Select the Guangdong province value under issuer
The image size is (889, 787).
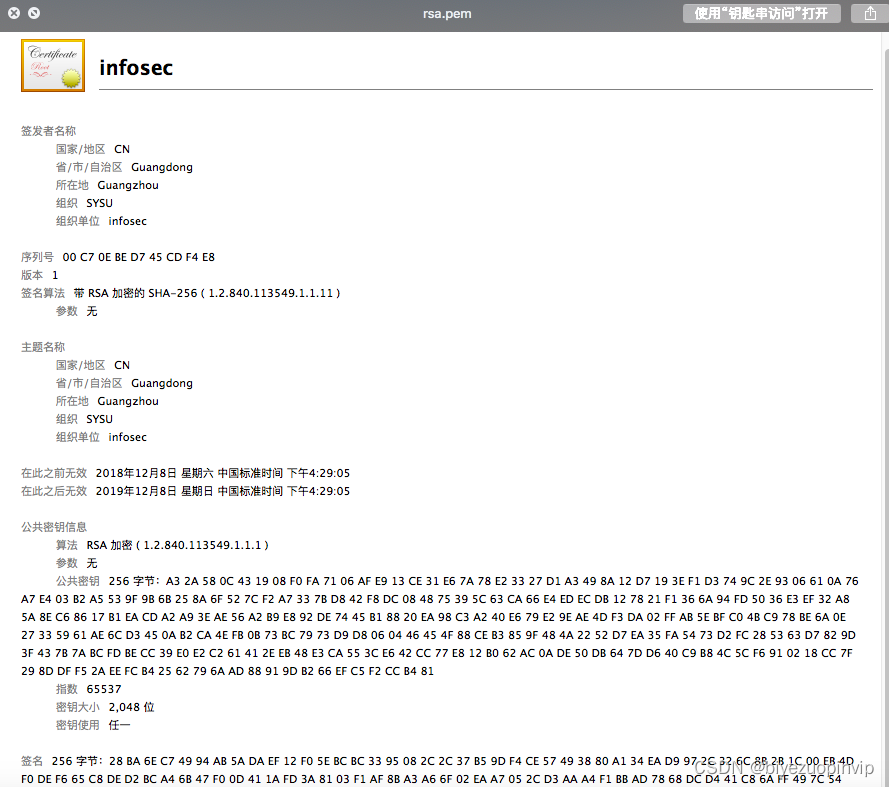tap(161, 166)
